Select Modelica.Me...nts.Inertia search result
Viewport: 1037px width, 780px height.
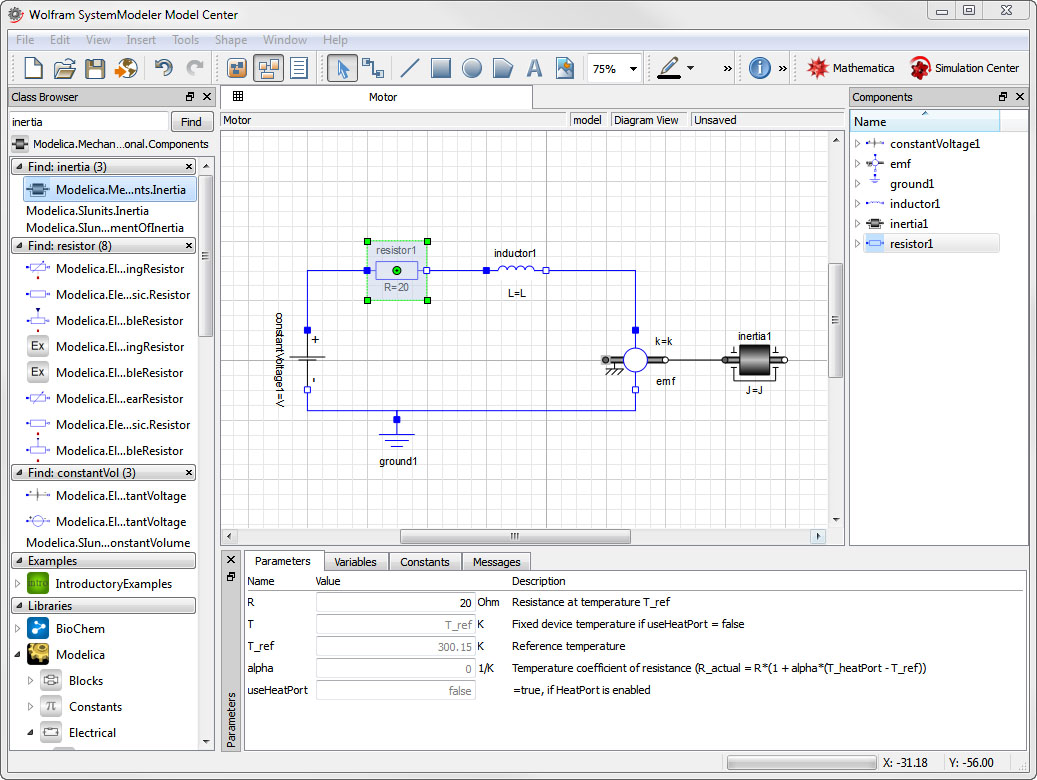(110, 190)
